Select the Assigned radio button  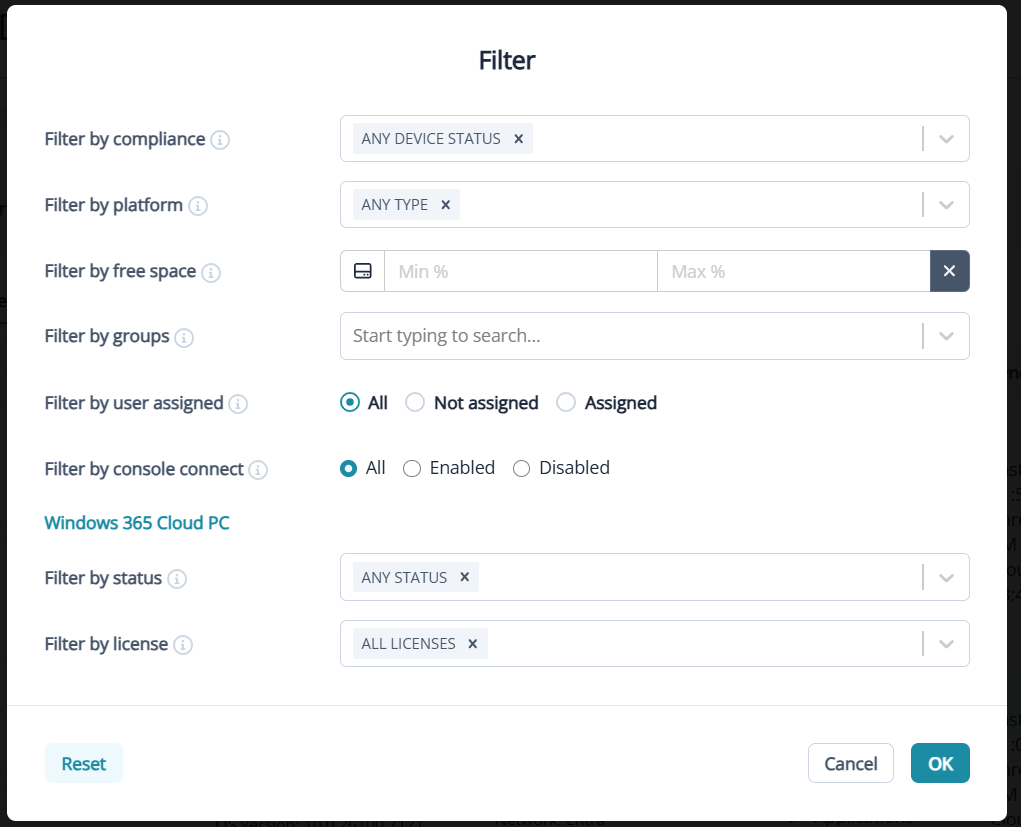coord(566,402)
